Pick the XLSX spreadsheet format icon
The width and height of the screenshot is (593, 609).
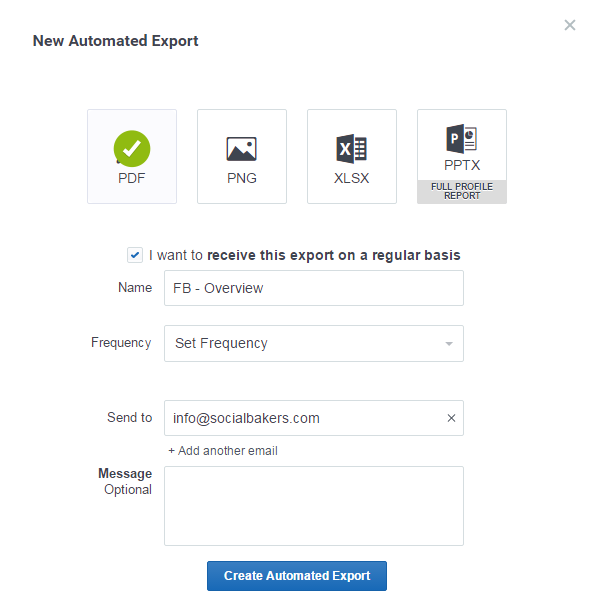pos(351,149)
